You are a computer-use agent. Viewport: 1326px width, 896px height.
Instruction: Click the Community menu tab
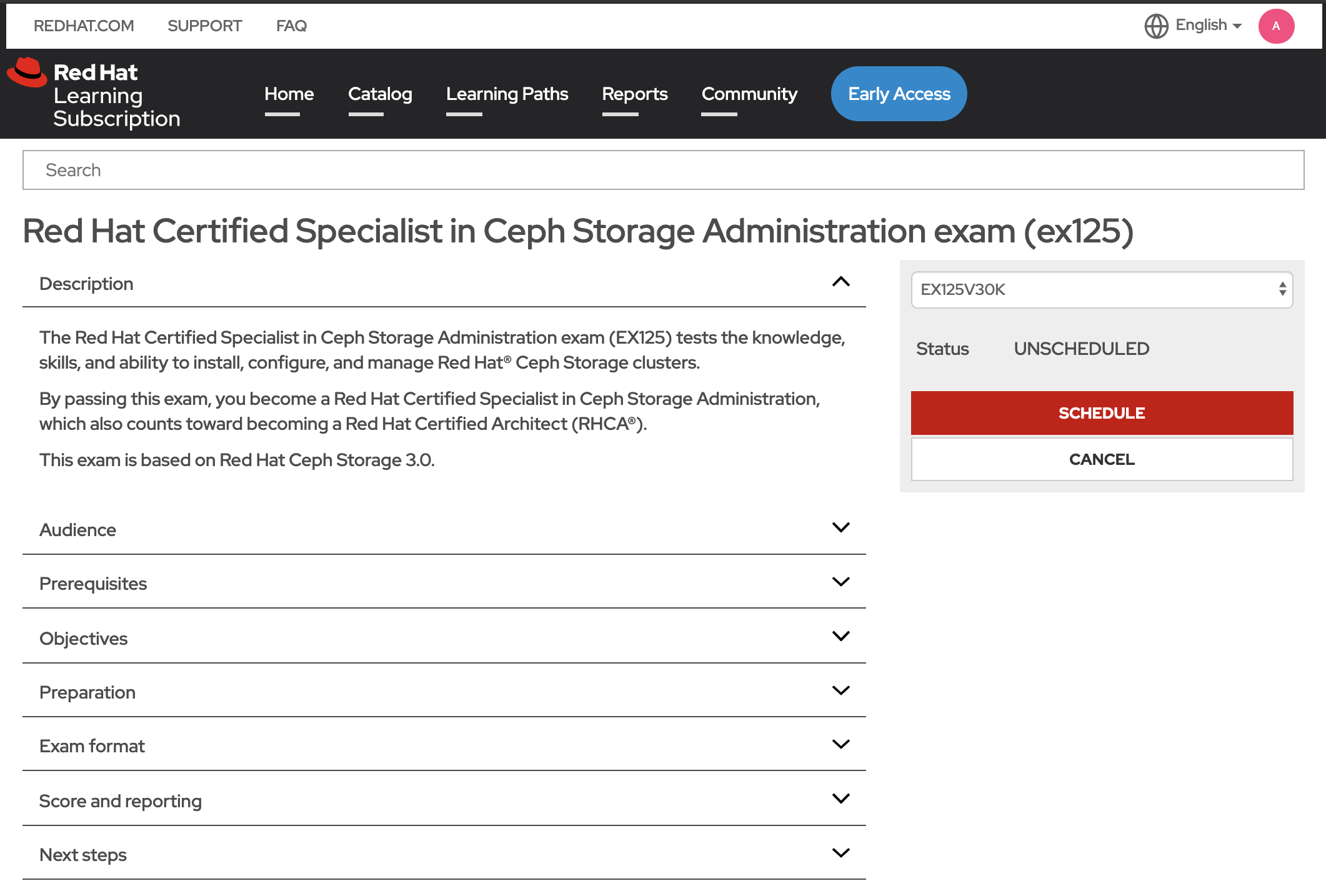(749, 93)
